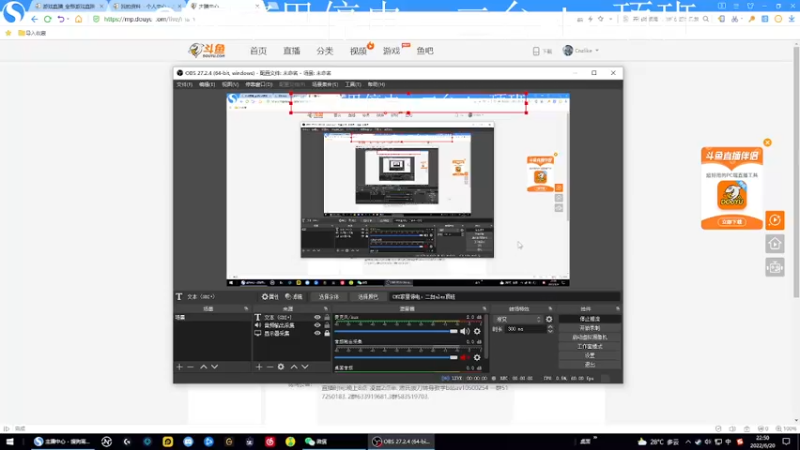Toggle visibility of the display capture source
The image size is (800, 450).
(x=317, y=333)
